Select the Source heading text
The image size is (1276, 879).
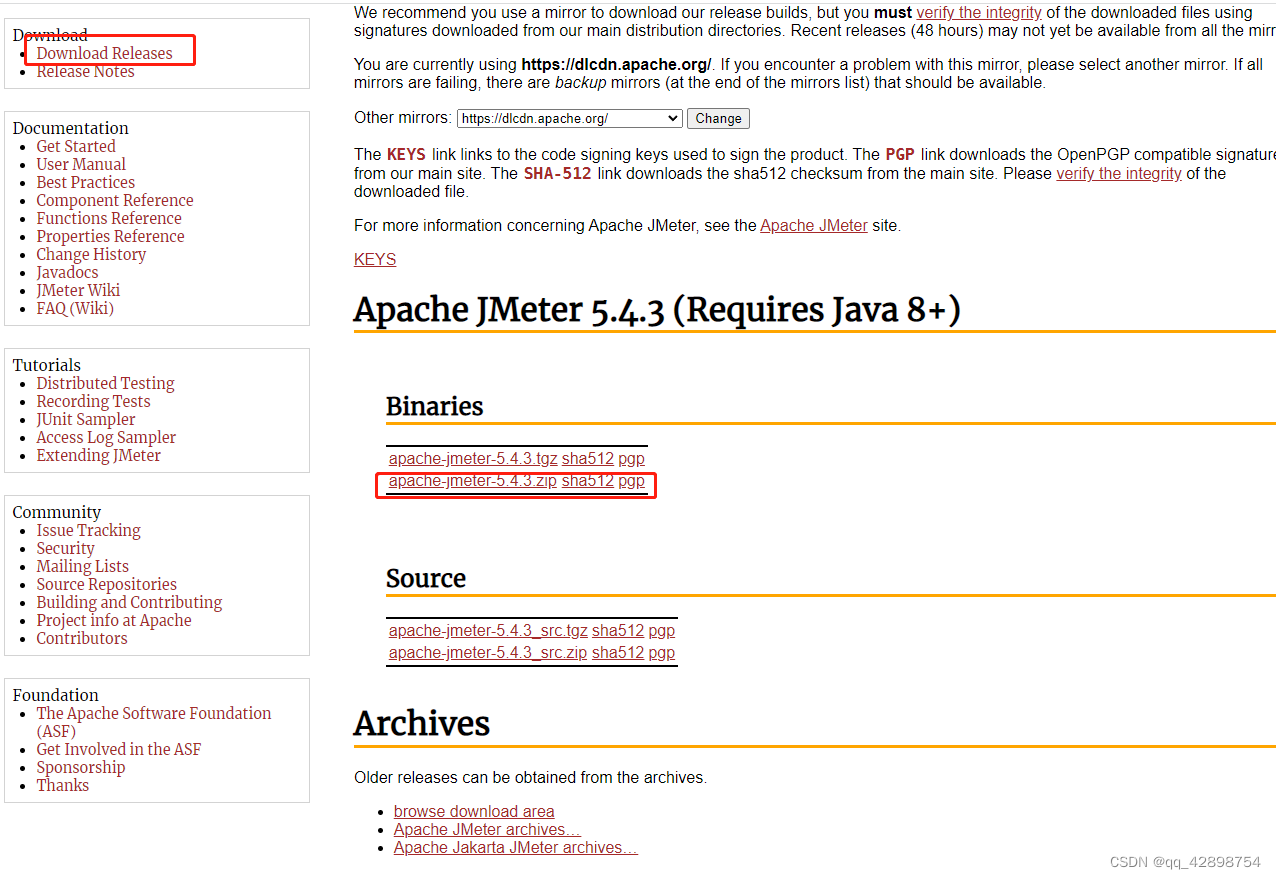tap(426, 578)
